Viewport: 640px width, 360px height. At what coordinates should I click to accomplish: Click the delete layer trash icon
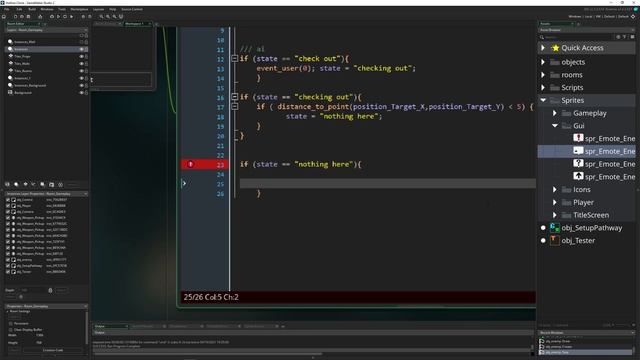(60, 184)
